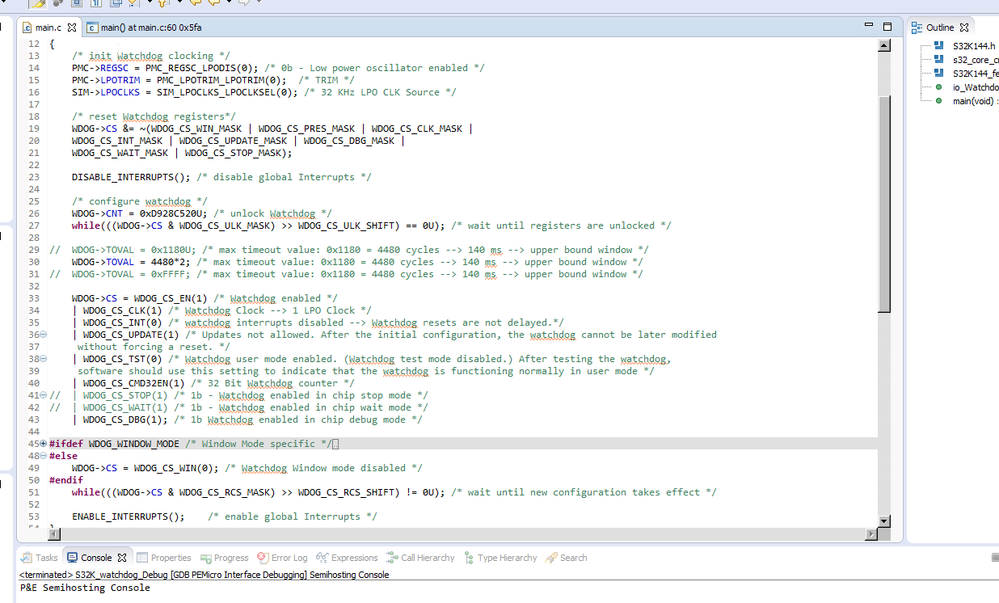
Task: Click the editor scrollbar down arrow
Action: (x=884, y=521)
